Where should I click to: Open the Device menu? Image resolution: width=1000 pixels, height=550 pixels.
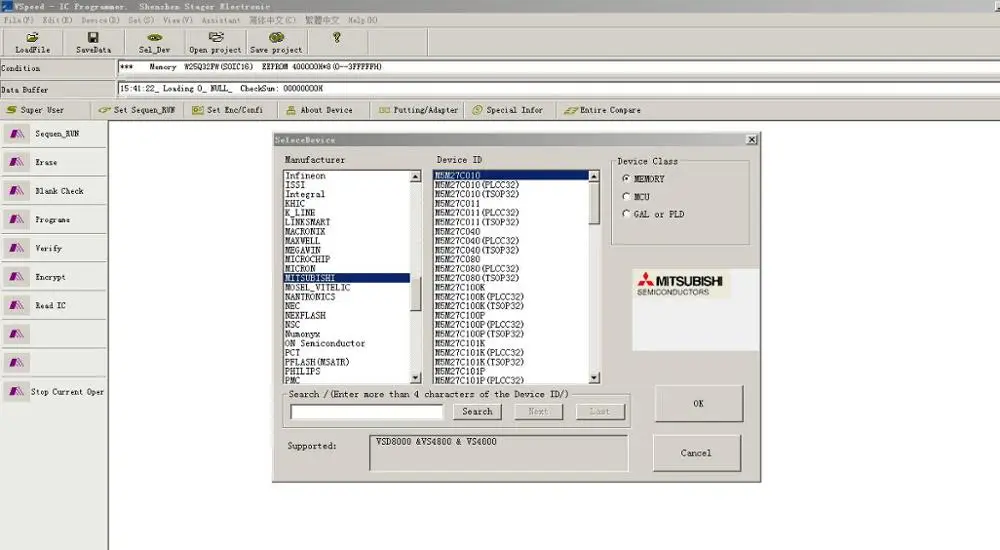[100, 20]
